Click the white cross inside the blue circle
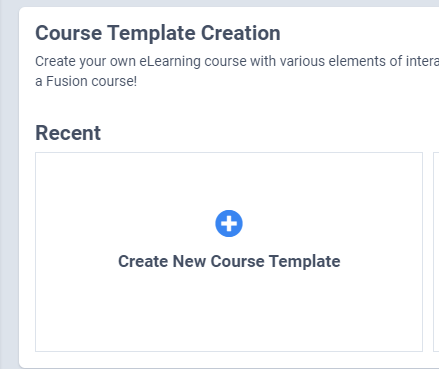 tap(229, 223)
